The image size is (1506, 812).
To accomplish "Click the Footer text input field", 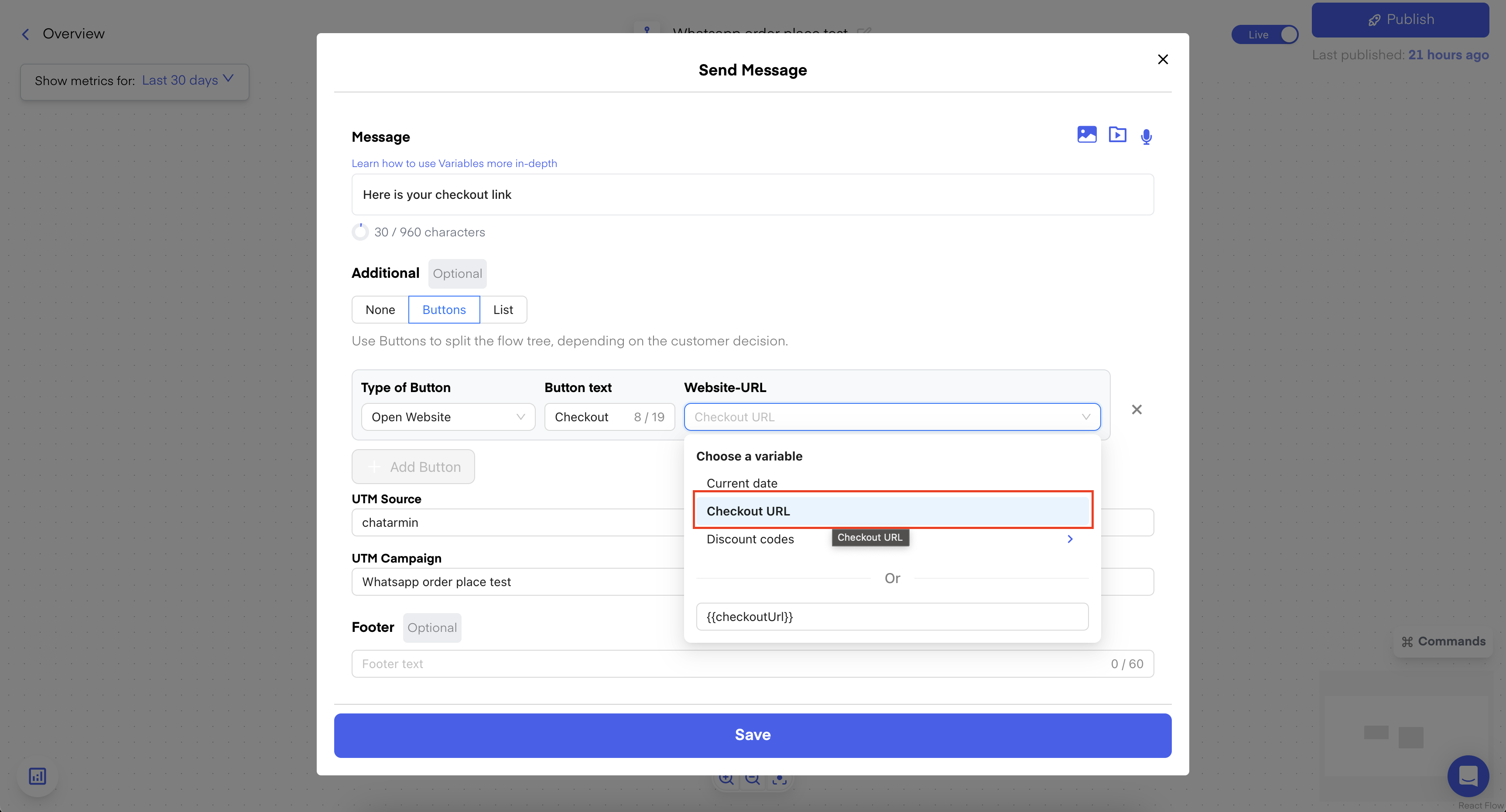I will tap(731, 664).
